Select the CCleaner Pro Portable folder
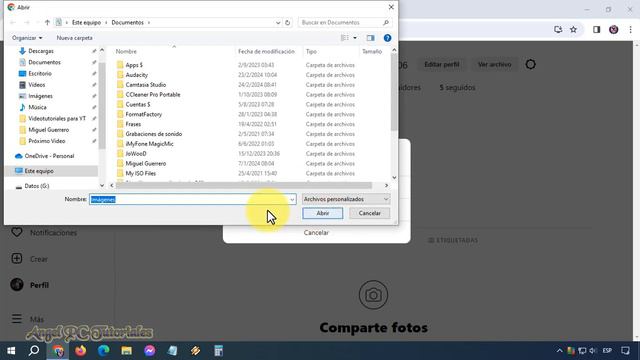This screenshot has width=640, height=360. tap(153, 95)
